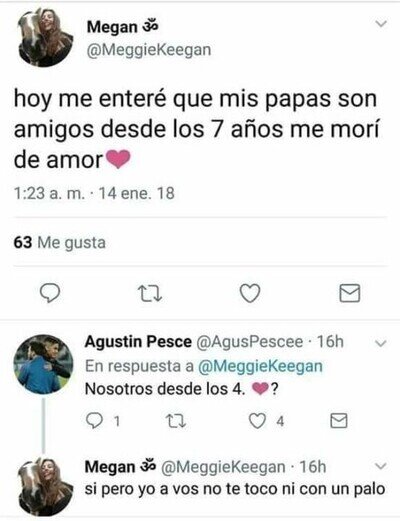
Task: Send Megan's main tweet via direct message
Action: coord(350,293)
